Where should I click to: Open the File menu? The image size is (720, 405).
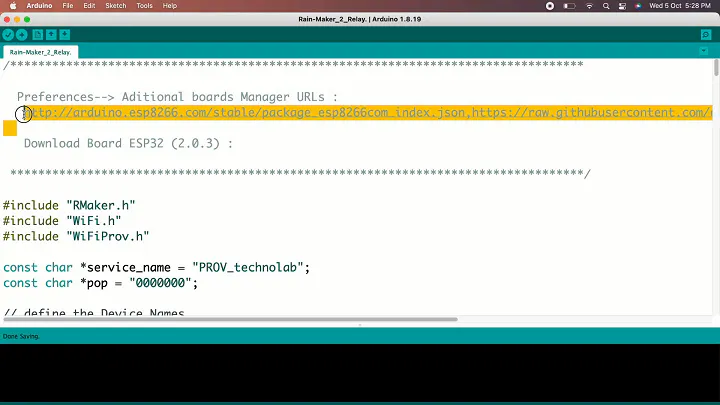(68, 6)
